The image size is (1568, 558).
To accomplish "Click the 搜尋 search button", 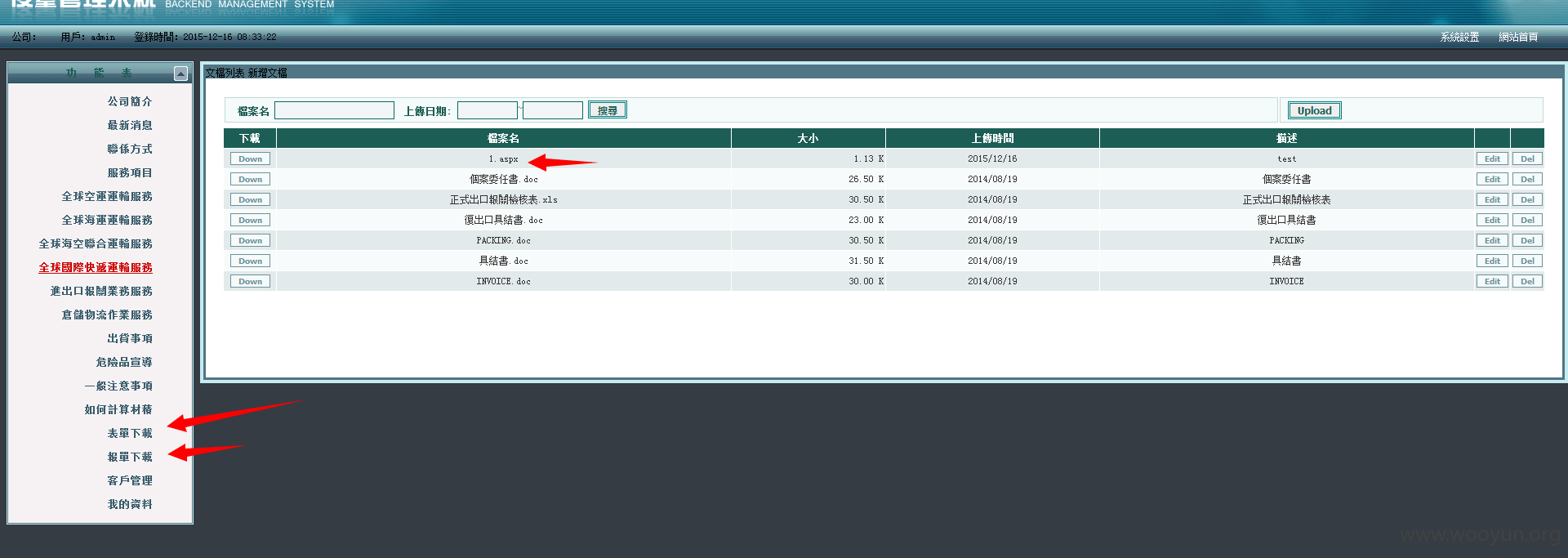I will 608,110.
